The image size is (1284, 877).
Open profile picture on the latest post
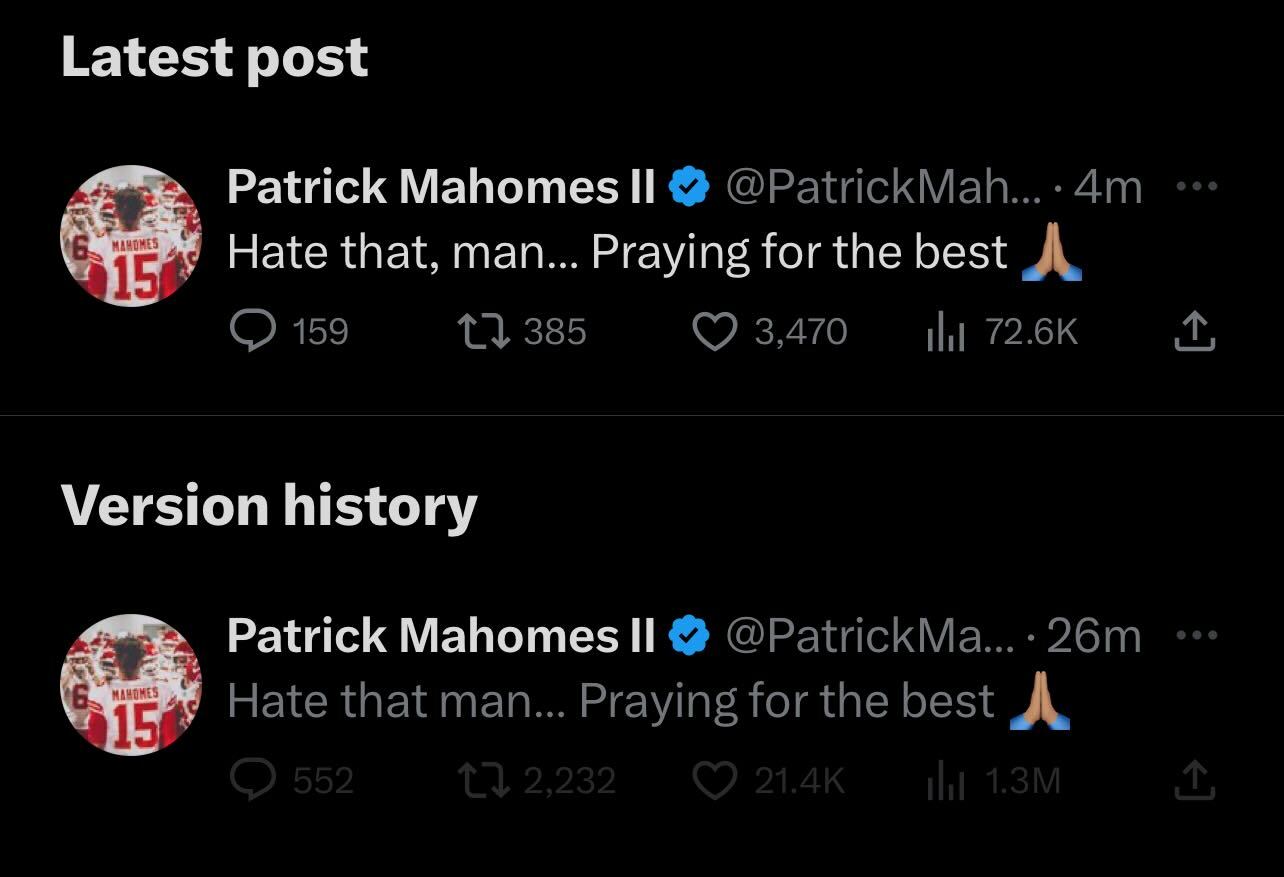click(131, 236)
